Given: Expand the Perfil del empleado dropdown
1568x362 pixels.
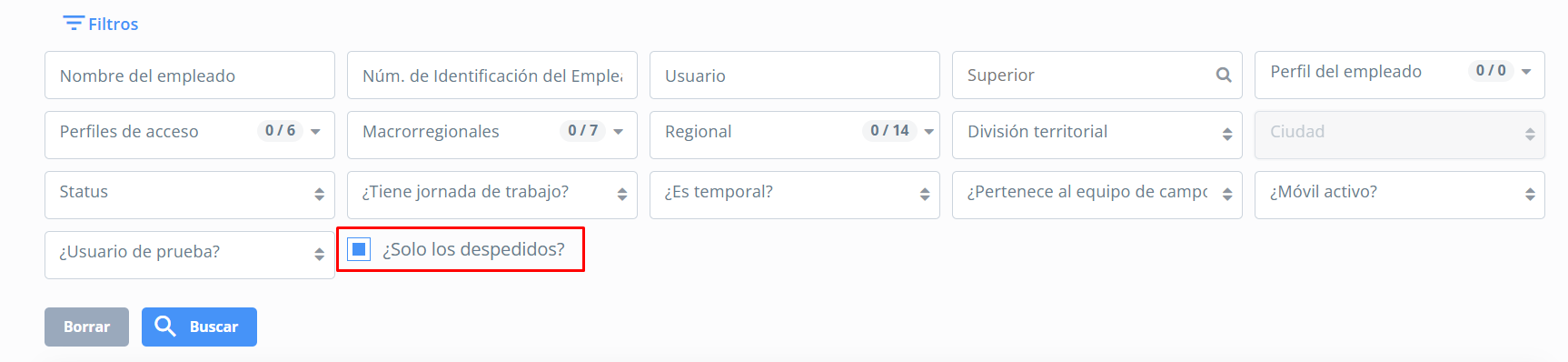Looking at the screenshot, I should click(x=1400, y=75).
